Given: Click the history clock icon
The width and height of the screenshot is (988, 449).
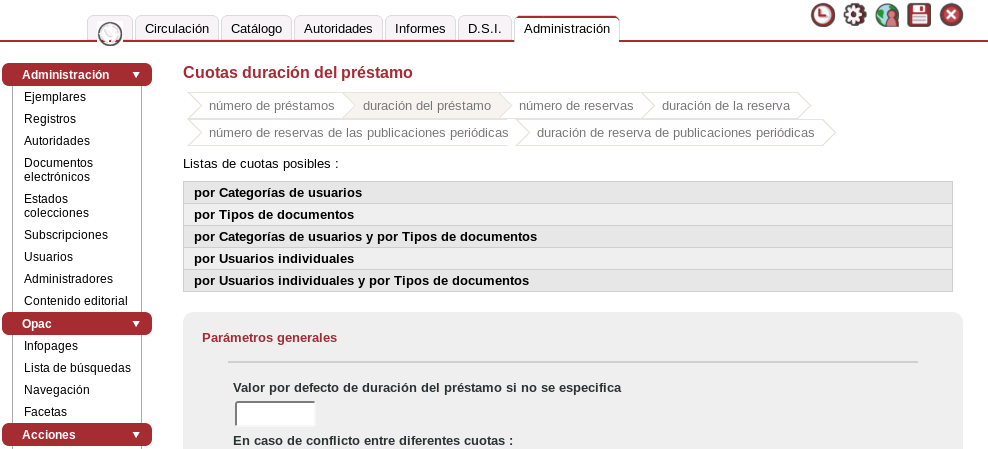Looking at the screenshot, I should point(823,15).
